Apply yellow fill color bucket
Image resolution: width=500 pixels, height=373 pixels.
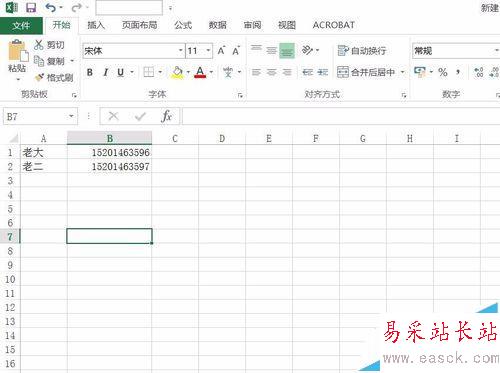(x=177, y=72)
